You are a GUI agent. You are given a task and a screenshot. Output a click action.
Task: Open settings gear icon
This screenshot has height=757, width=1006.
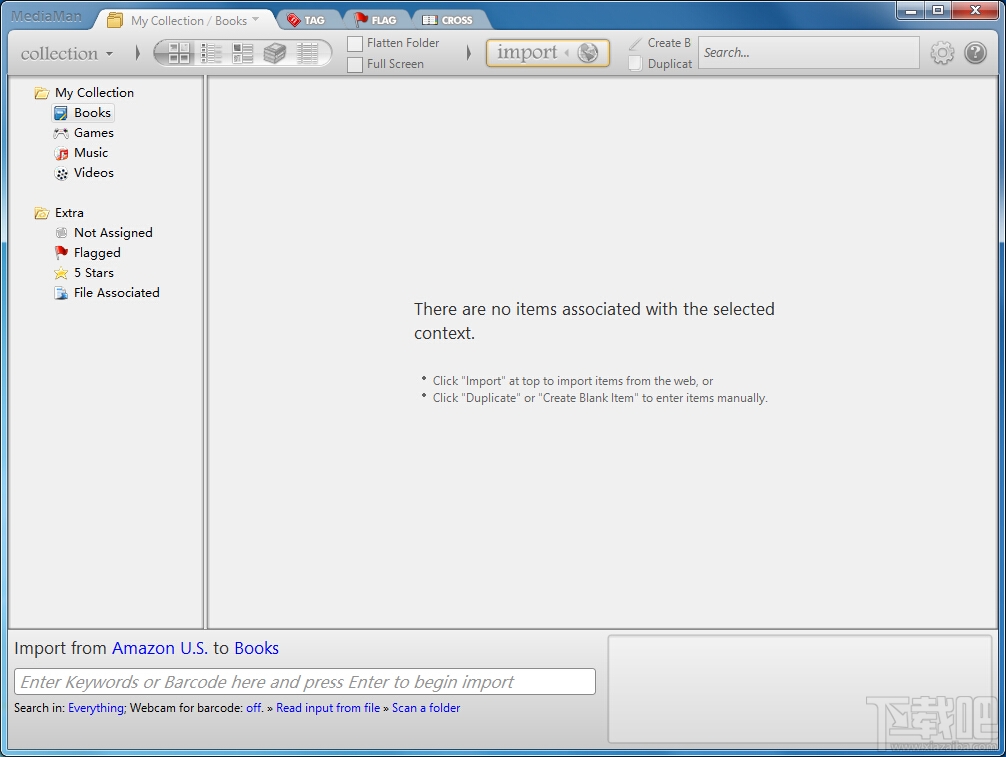click(x=942, y=53)
